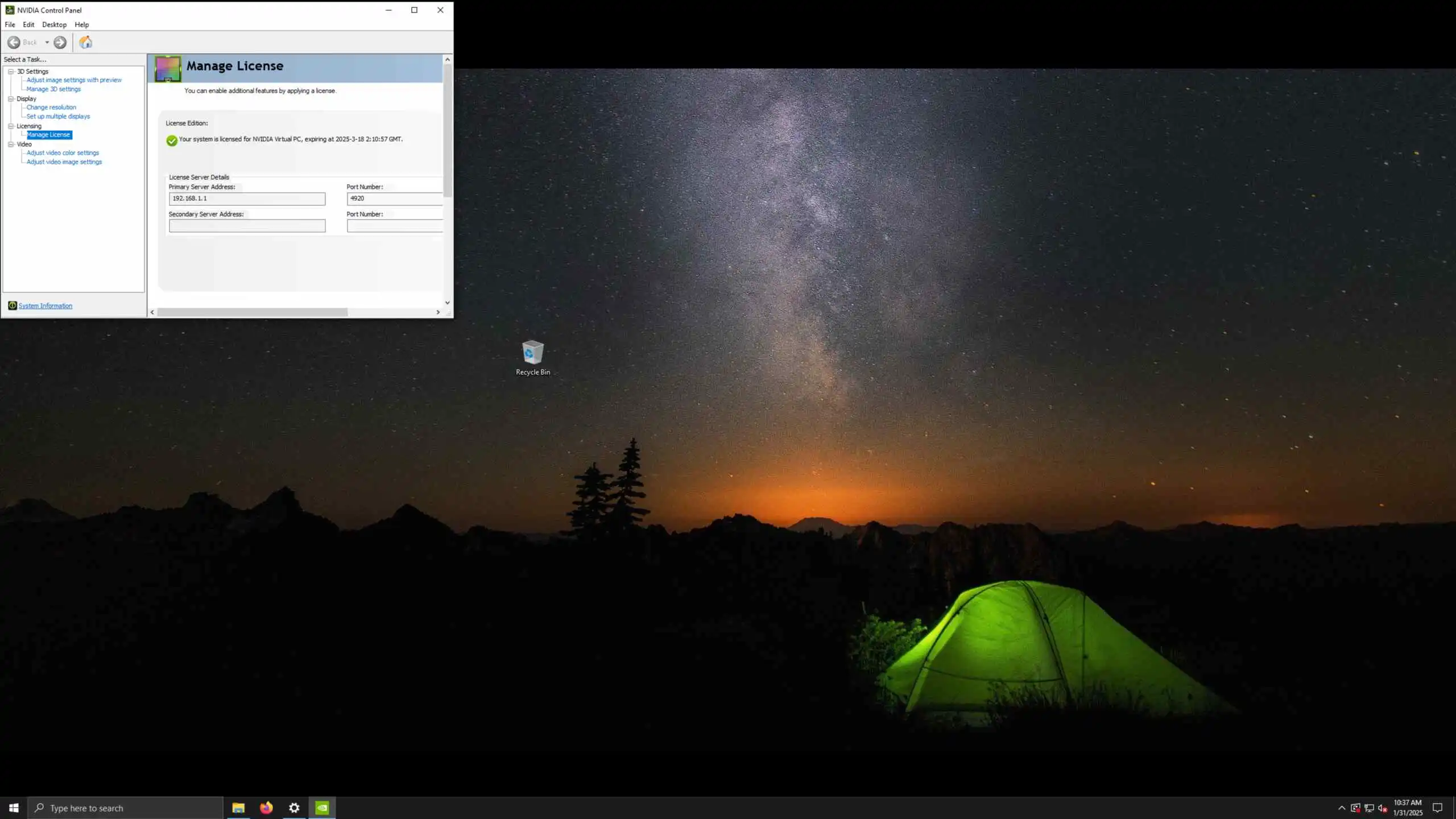
Task: Click the Home icon in toolbar
Action: [85, 43]
